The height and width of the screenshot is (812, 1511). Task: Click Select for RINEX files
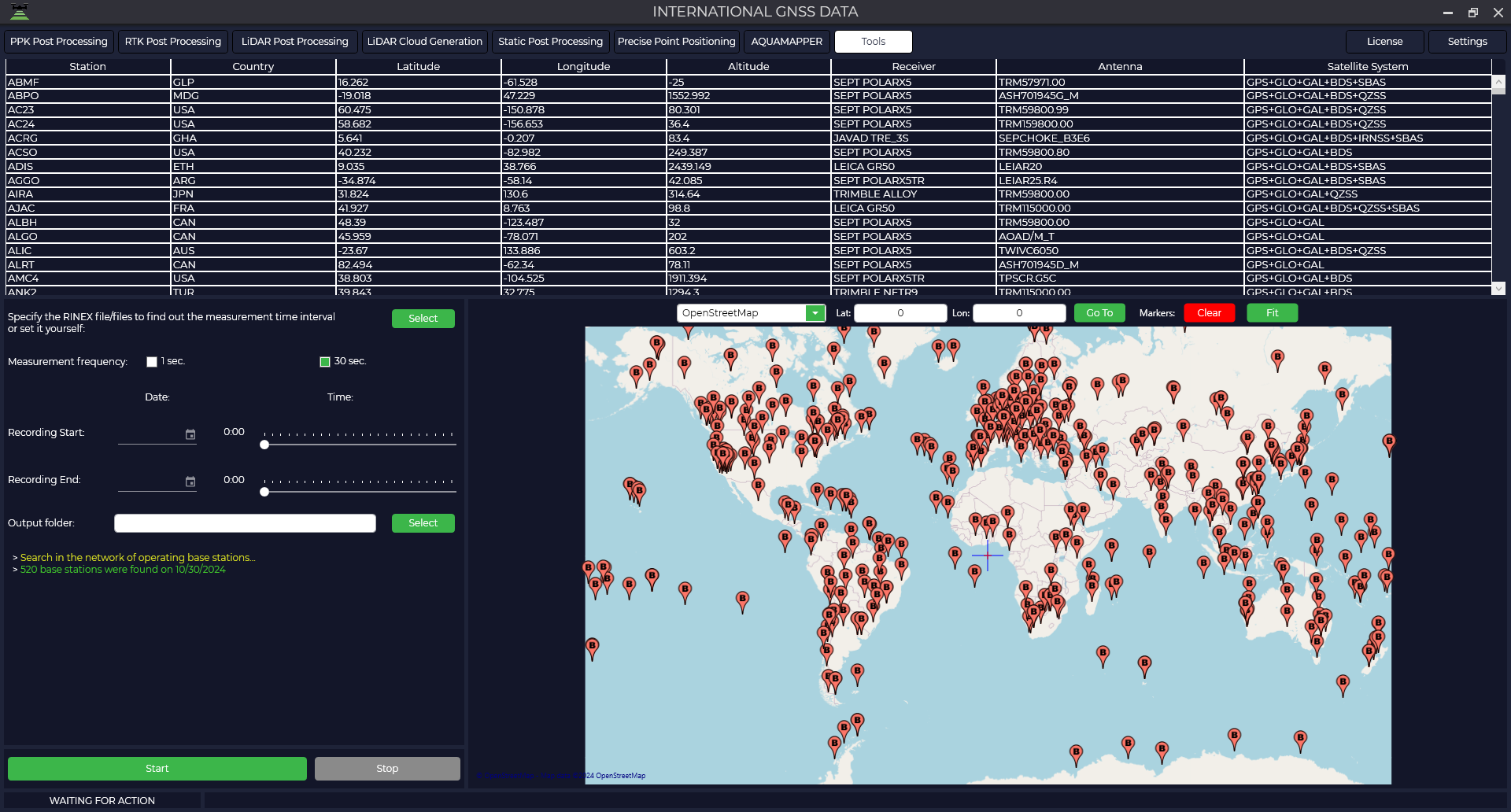pyautogui.click(x=423, y=319)
